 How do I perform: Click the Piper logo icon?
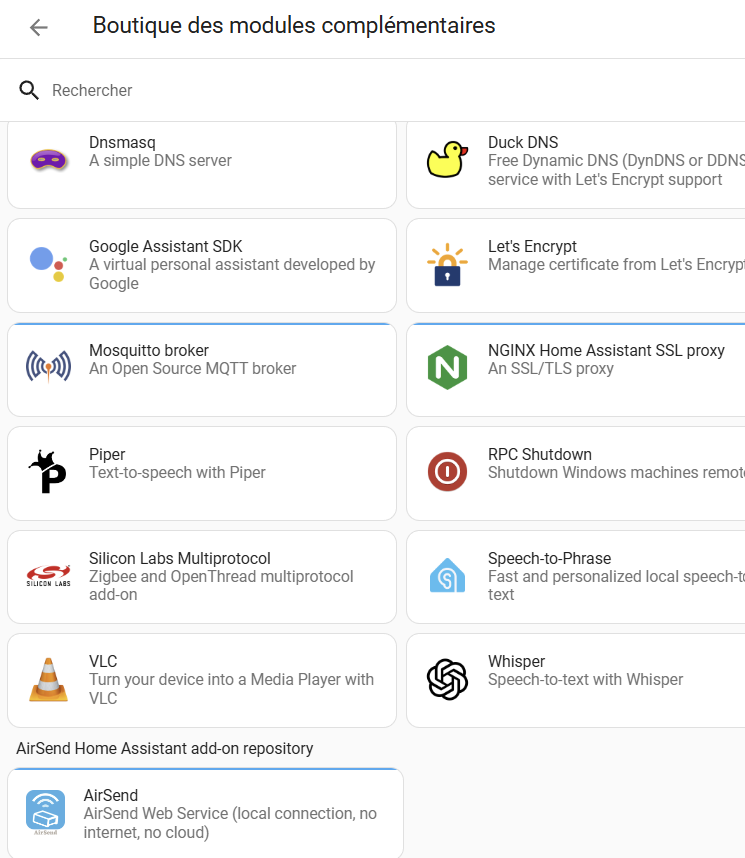(x=48, y=471)
